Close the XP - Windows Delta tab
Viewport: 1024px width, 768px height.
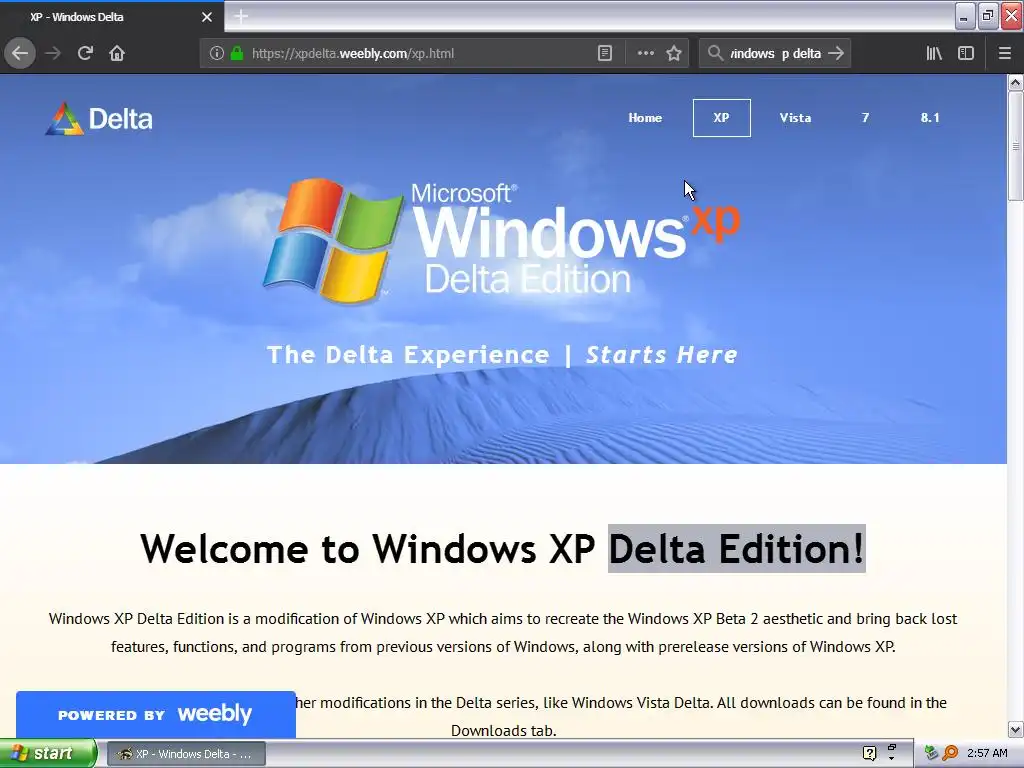(206, 17)
